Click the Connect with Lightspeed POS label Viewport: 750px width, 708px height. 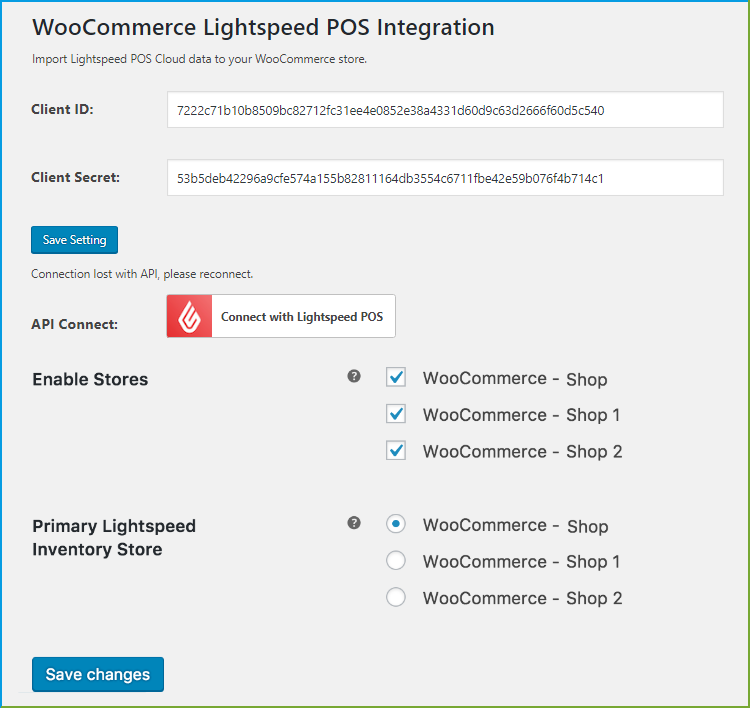click(302, 317)
